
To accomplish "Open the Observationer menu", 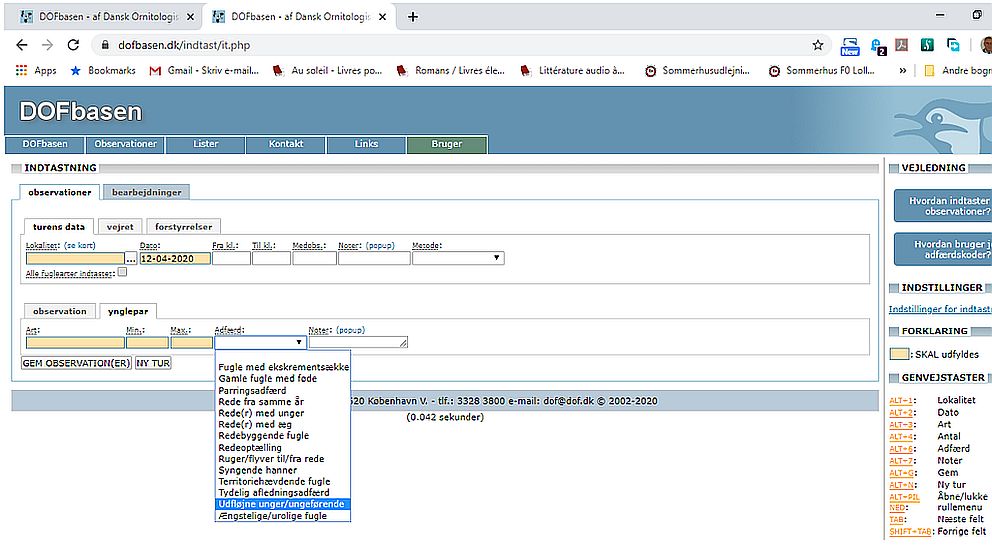I will 125,144.
